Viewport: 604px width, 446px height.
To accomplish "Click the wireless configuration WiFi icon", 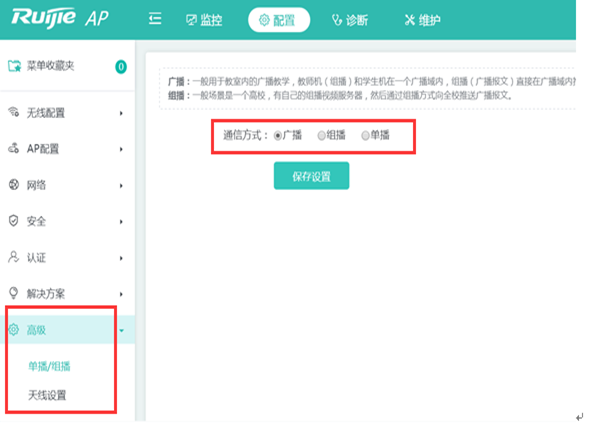I will point(14,112).
